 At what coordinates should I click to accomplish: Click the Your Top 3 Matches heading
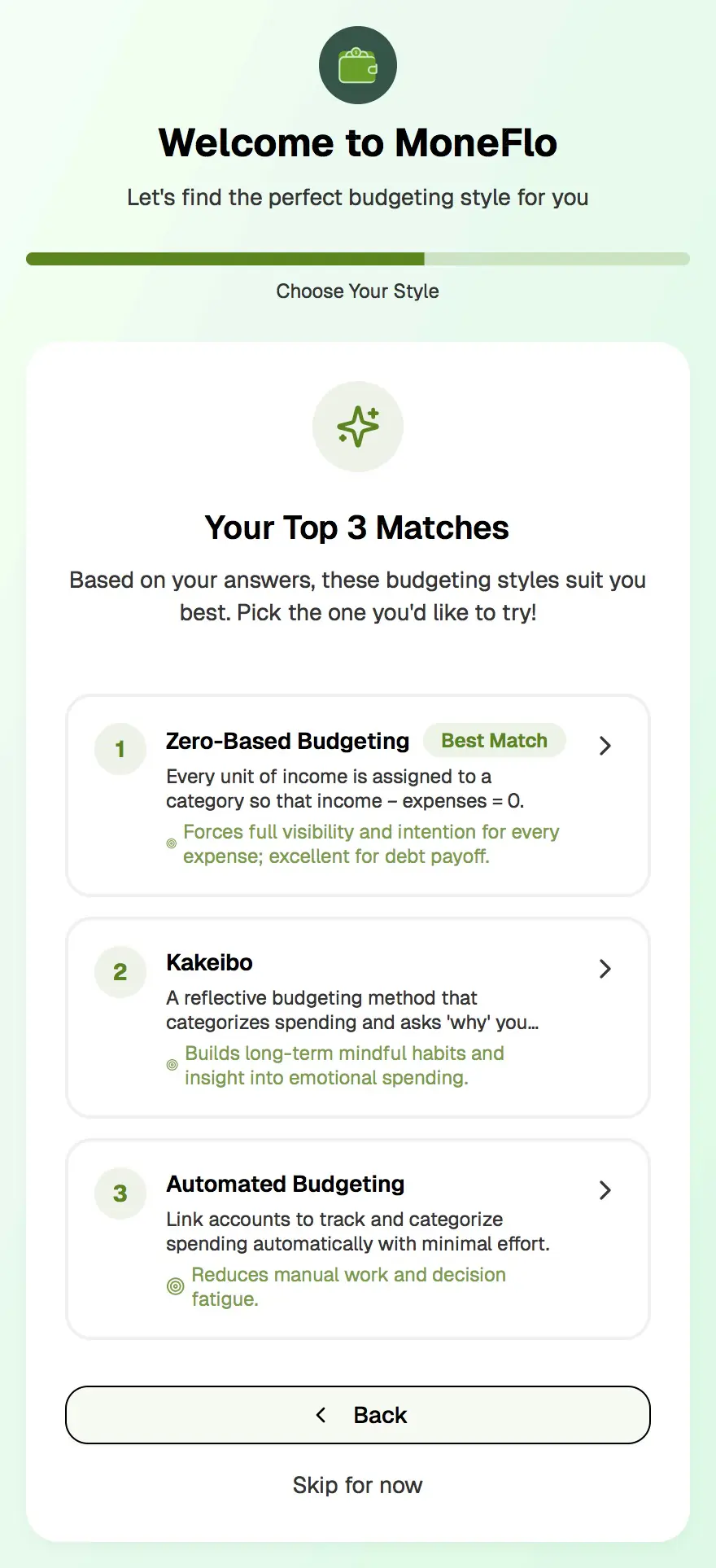coord(358,528)
